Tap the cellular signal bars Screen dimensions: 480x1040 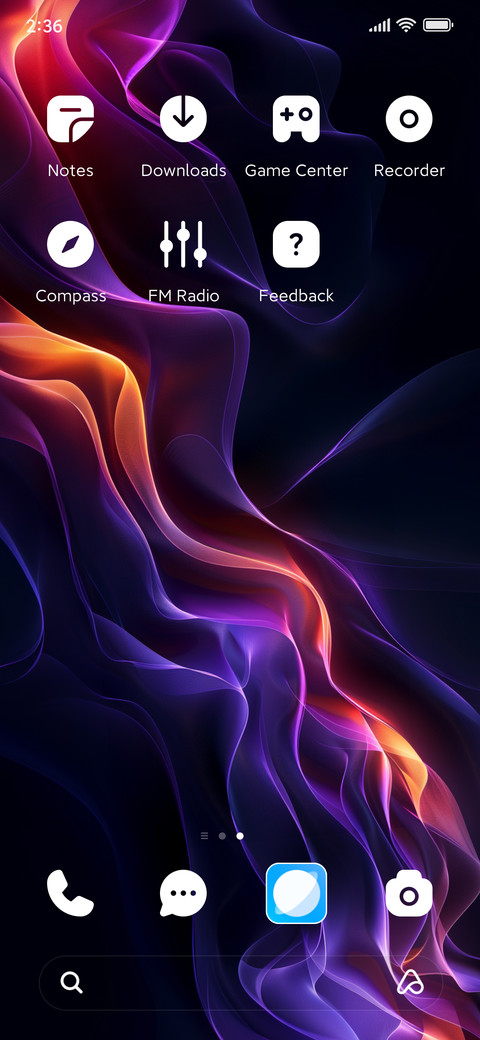[x=380, y=26]
